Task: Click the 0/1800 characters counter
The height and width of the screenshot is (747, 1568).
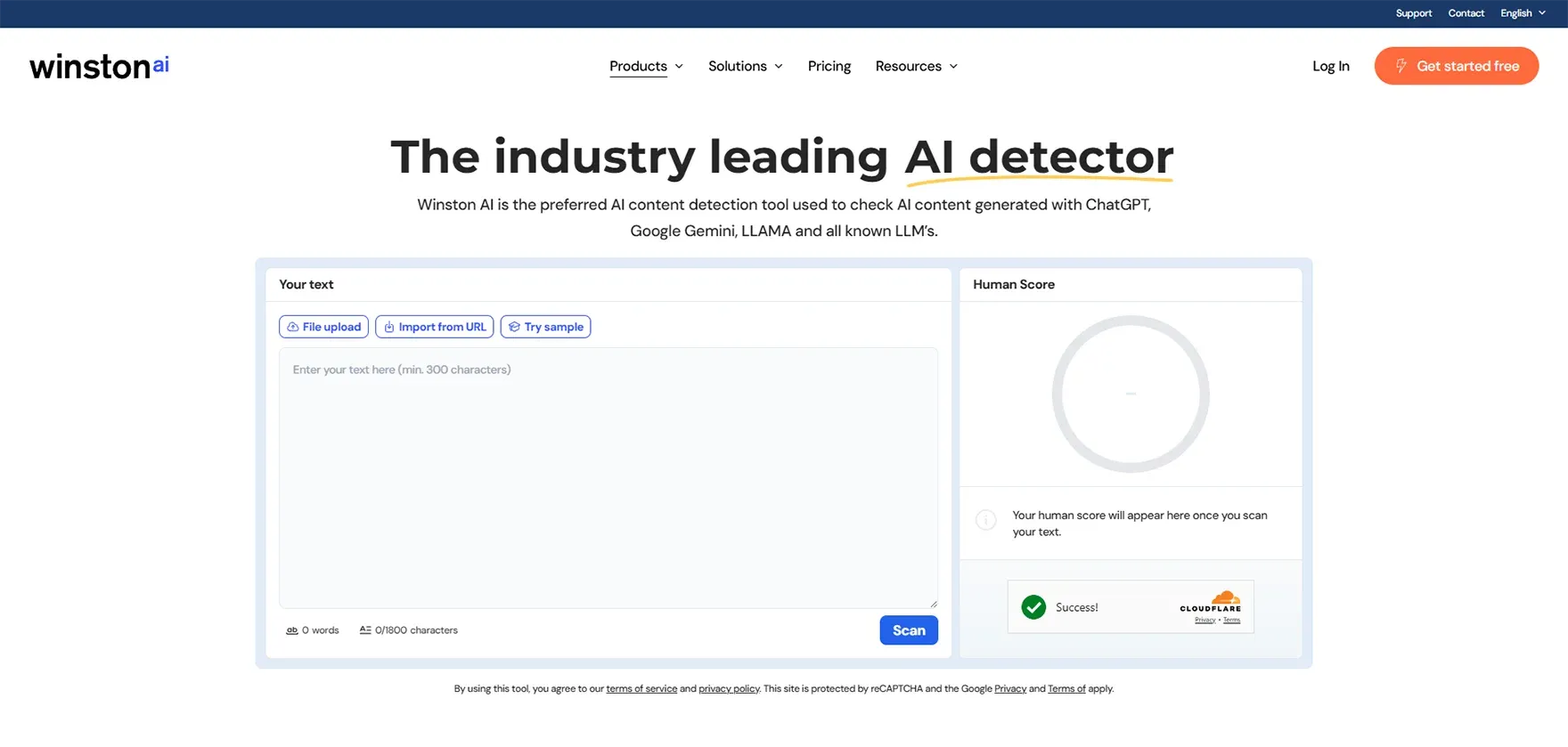Action: coord(409,630)
